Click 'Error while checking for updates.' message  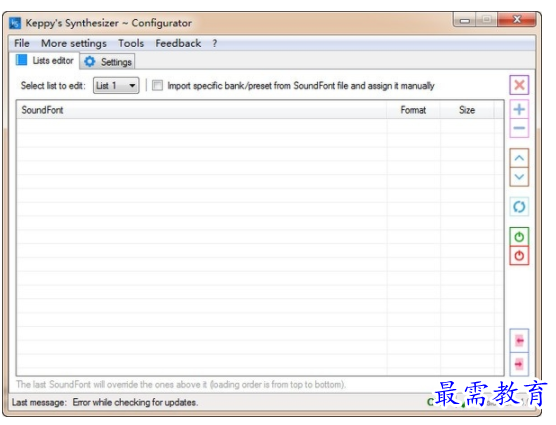coord(135,403)
